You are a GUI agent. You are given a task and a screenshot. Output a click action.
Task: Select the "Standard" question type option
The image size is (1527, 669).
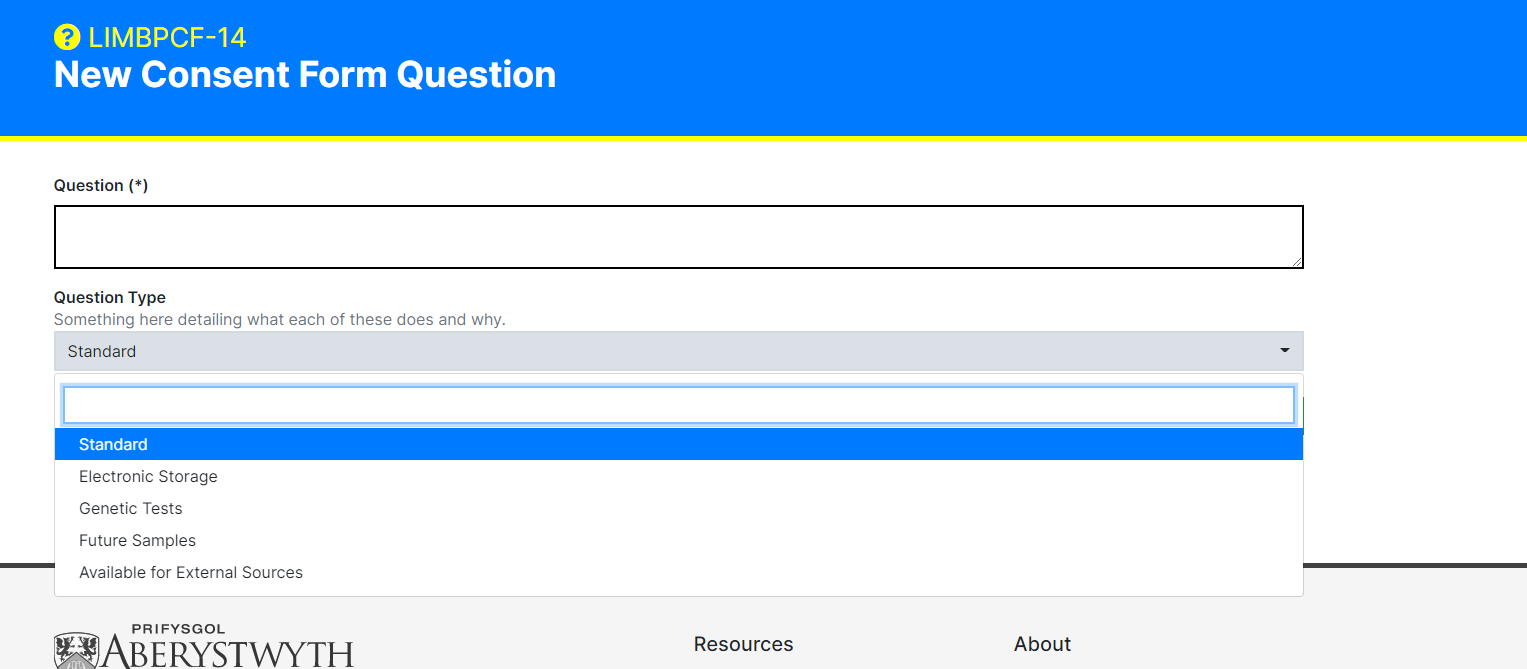coord(113,444)
